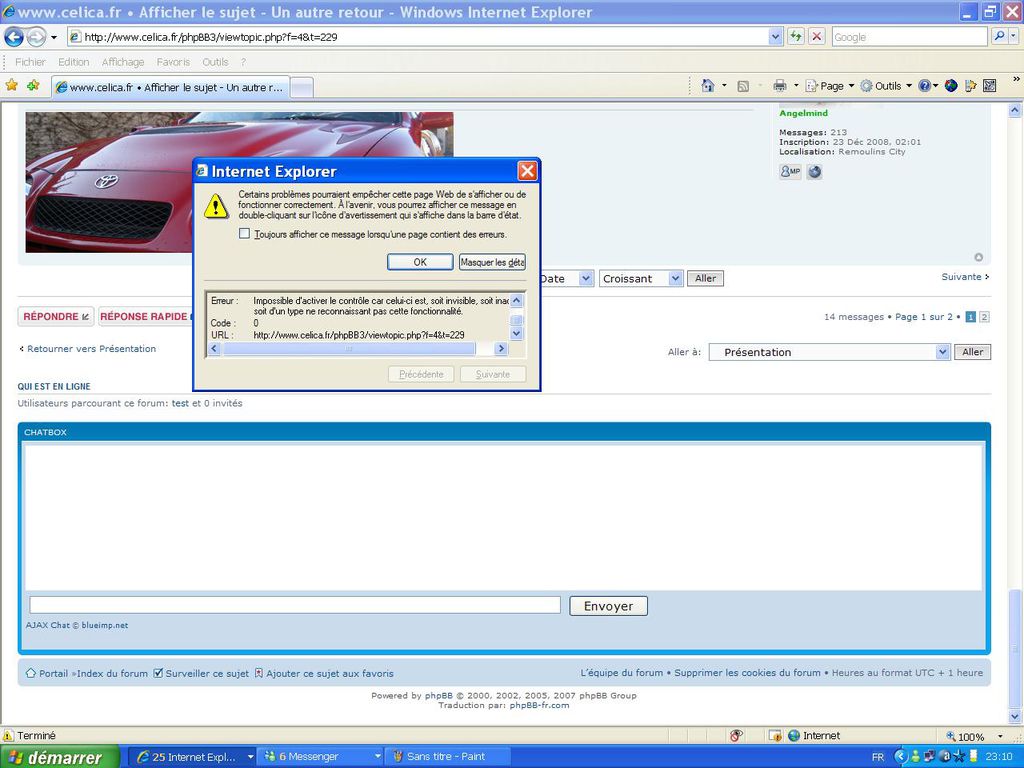Click the Print icon in command bar
The image size is (1024, 768).
tap(780, 86)
